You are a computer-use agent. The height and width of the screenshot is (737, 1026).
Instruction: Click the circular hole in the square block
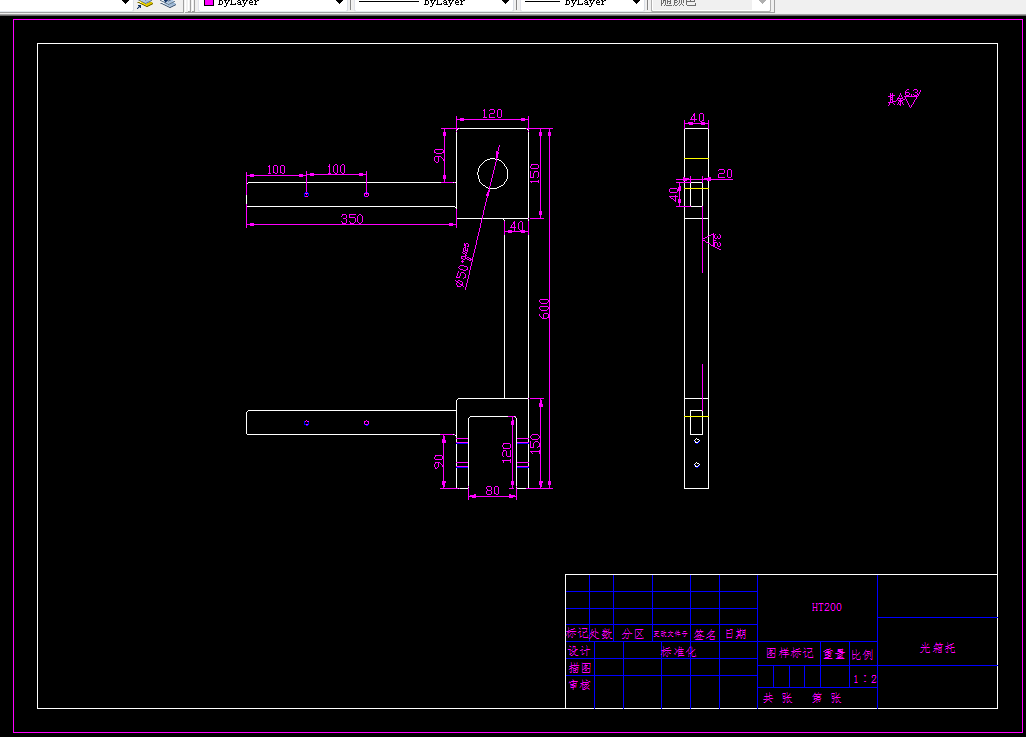coord(493,173)
